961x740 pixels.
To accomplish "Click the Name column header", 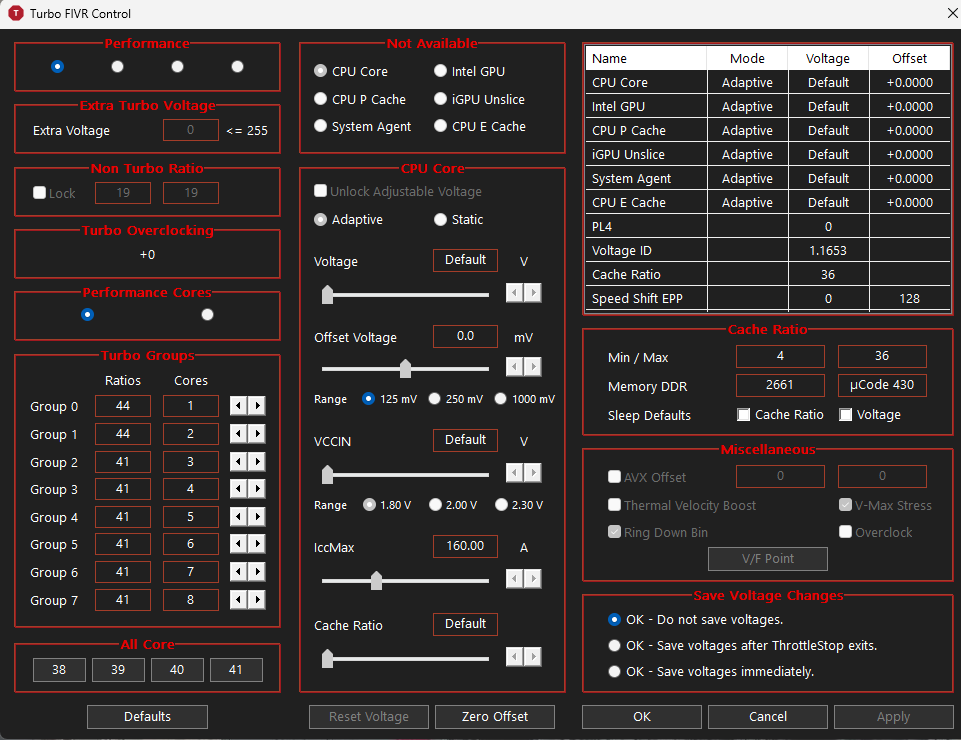I will 646,58.
